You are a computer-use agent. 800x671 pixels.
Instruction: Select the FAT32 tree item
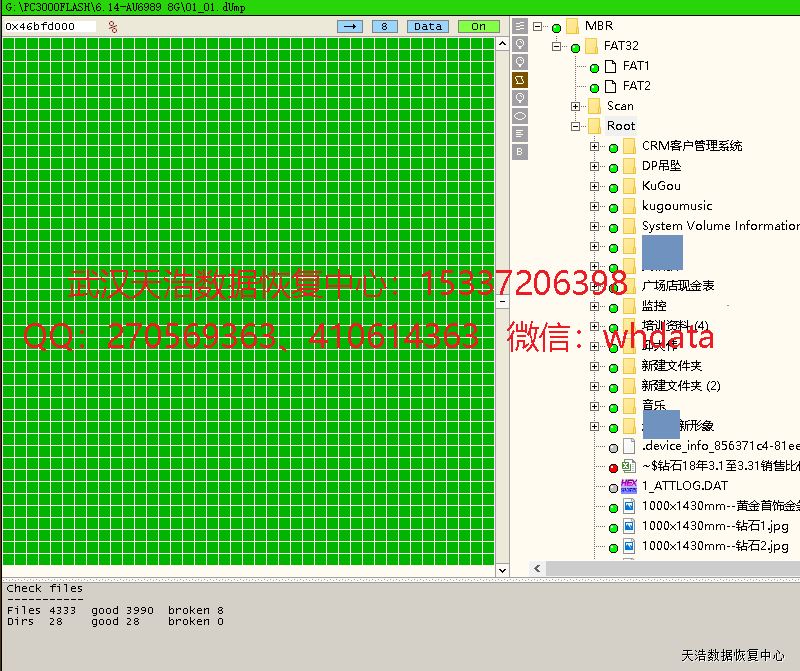(x=620, y=46)
